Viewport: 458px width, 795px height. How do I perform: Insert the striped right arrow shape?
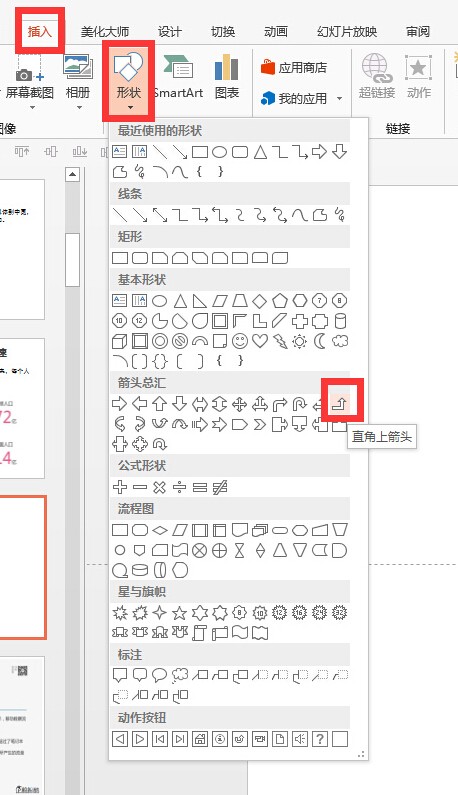pos(200,424)
